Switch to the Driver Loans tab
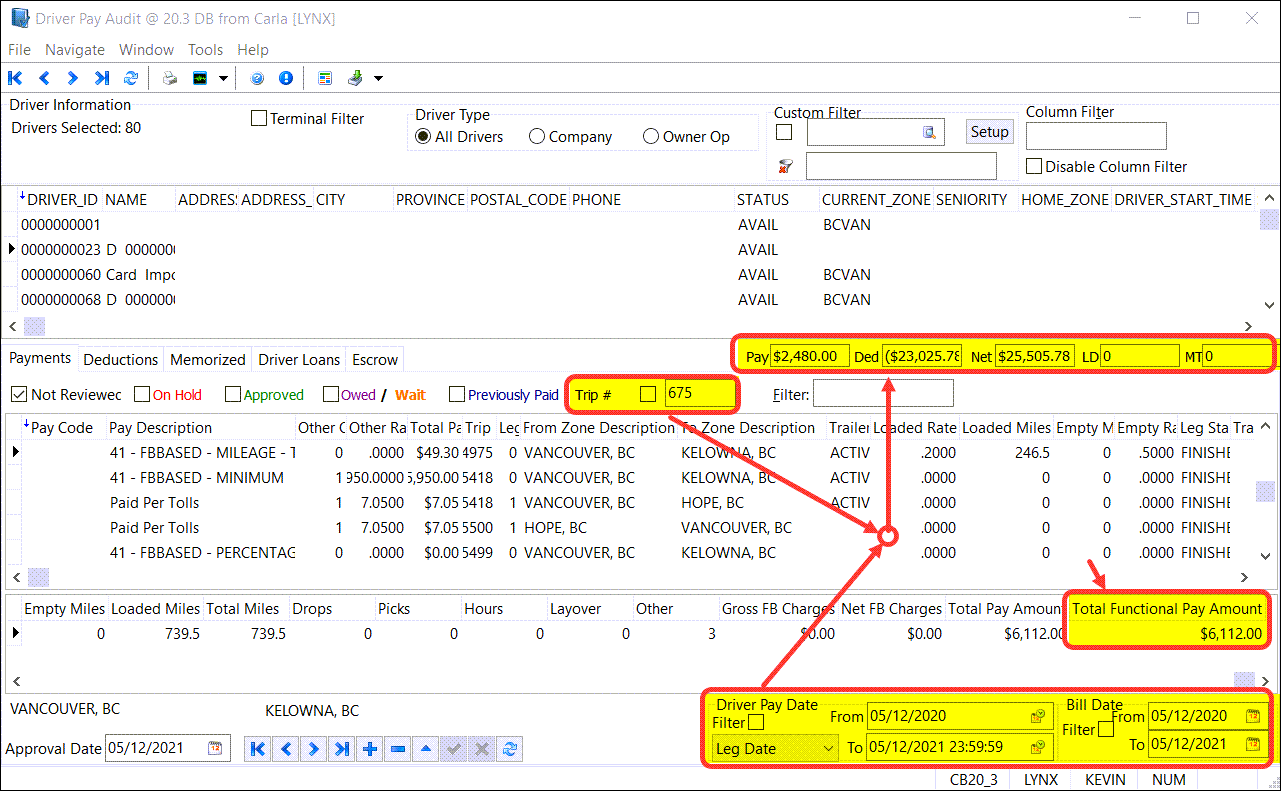Viewport: 1281px width, 791px height. [x=299, y=359]
